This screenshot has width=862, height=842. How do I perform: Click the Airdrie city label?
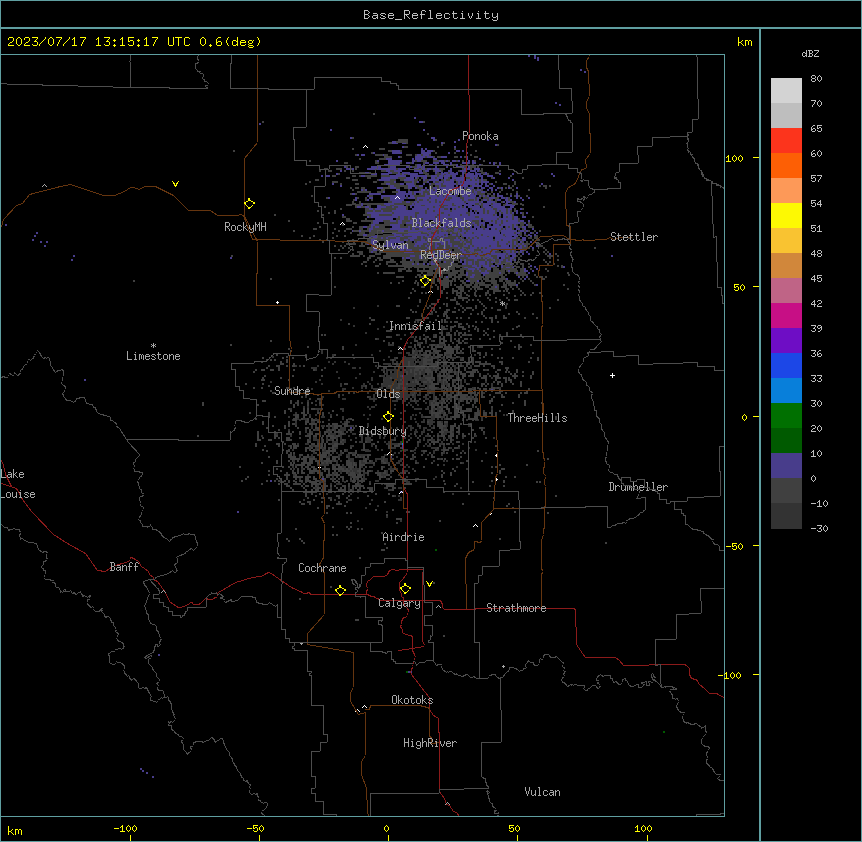click(403, 537)
